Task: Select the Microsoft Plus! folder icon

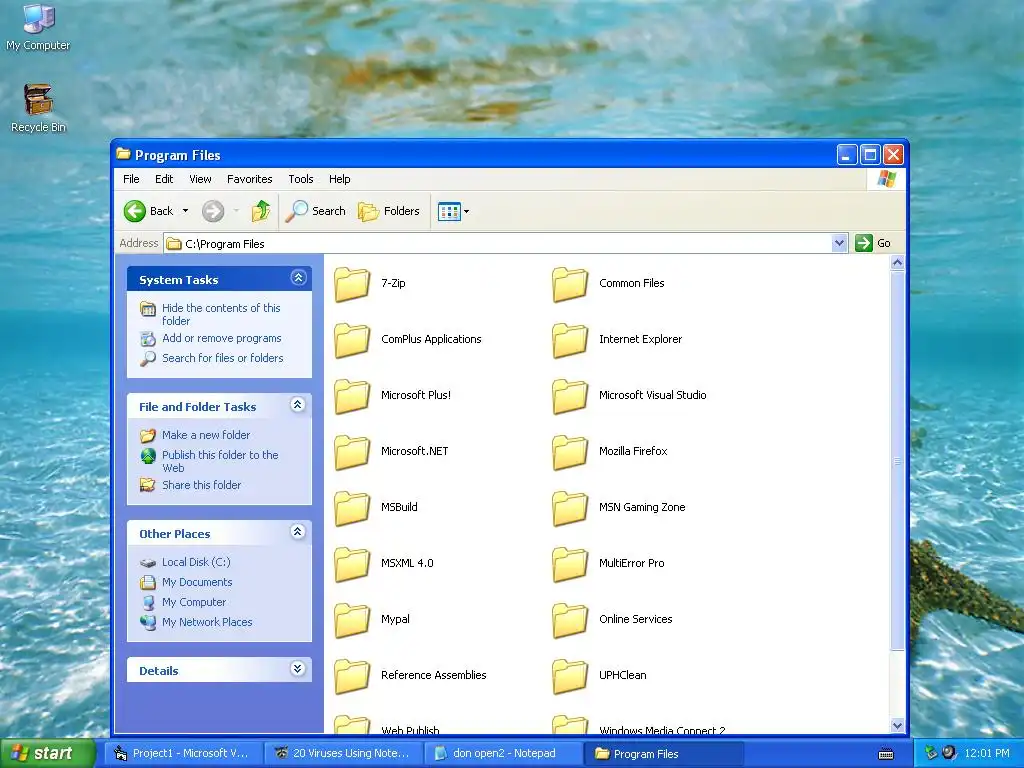Action: 352,396
